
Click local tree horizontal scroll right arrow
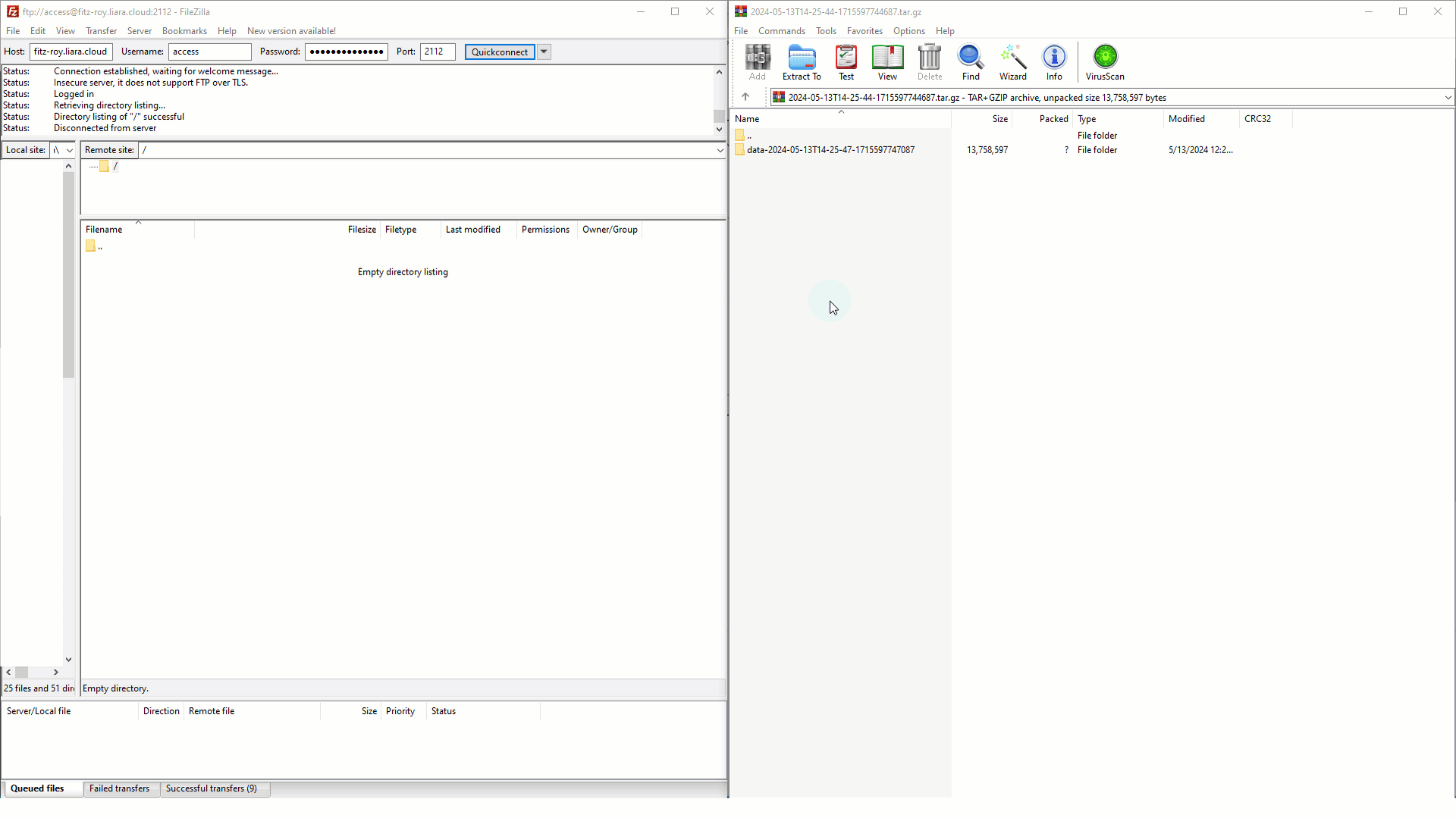(x=56, y=672)
